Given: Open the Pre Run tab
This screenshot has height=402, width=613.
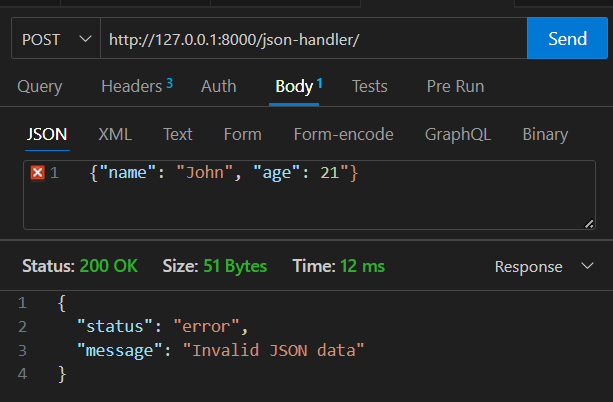Looking at the screenshot, I should tap(455, 87).
